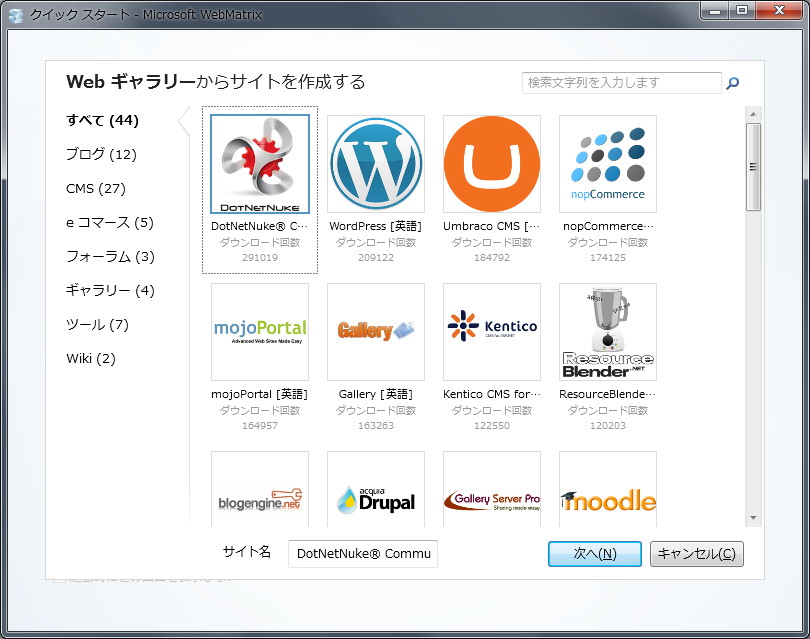Select the Gallery [英語] template icon

pos(375,330)
